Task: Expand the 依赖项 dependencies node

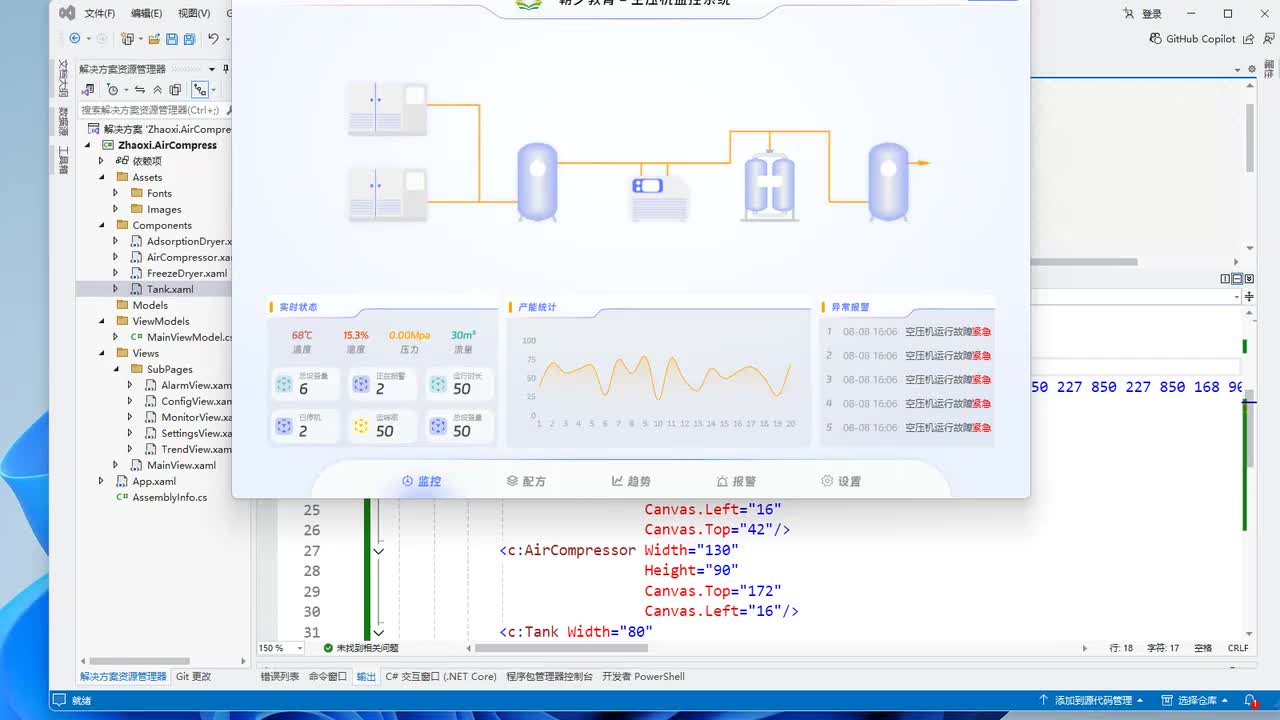Action: tap(101, 161)
